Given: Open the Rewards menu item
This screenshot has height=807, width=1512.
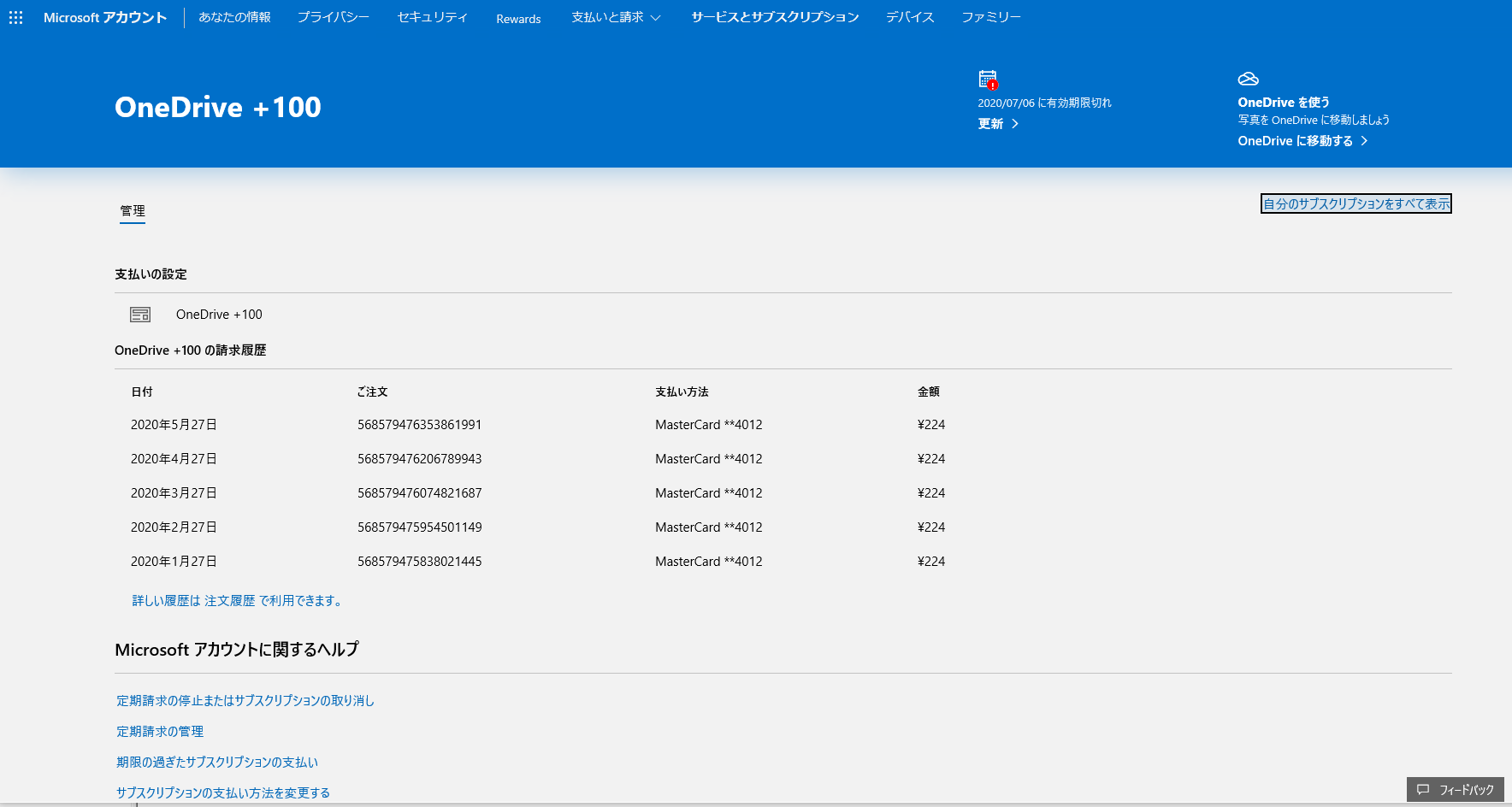Looking at the screenshot, I should [x=518, y=19].
